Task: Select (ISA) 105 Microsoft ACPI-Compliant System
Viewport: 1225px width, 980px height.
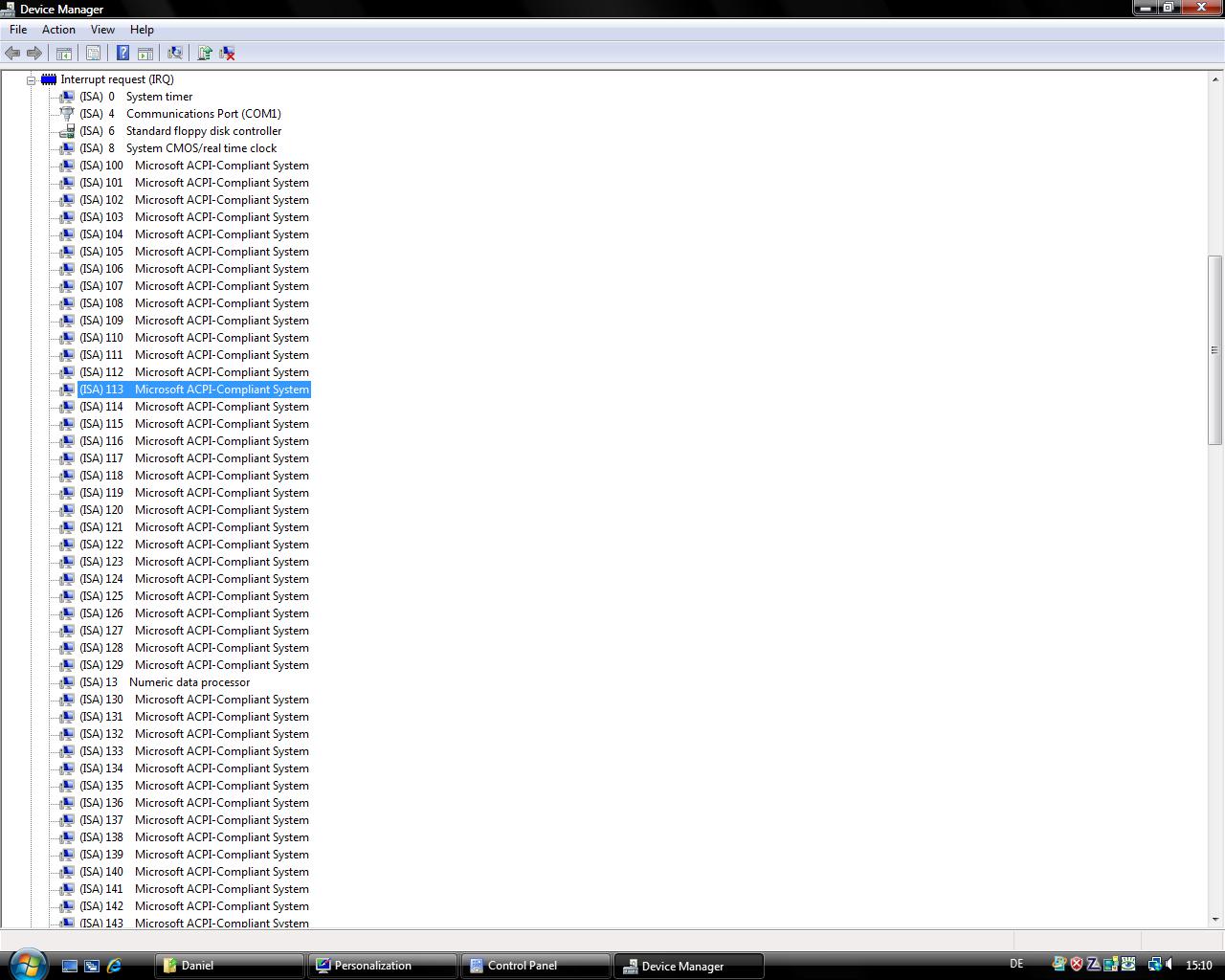Action: [194, 252]
